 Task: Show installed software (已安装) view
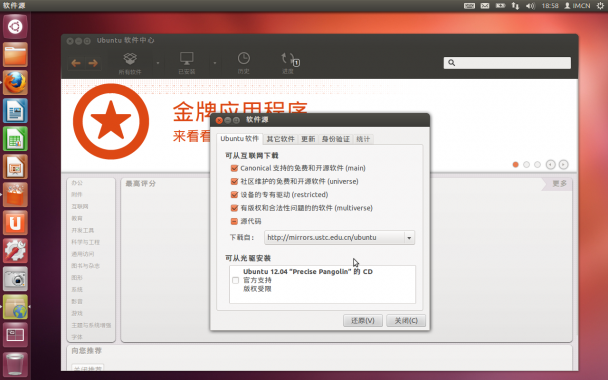point(187,63)
